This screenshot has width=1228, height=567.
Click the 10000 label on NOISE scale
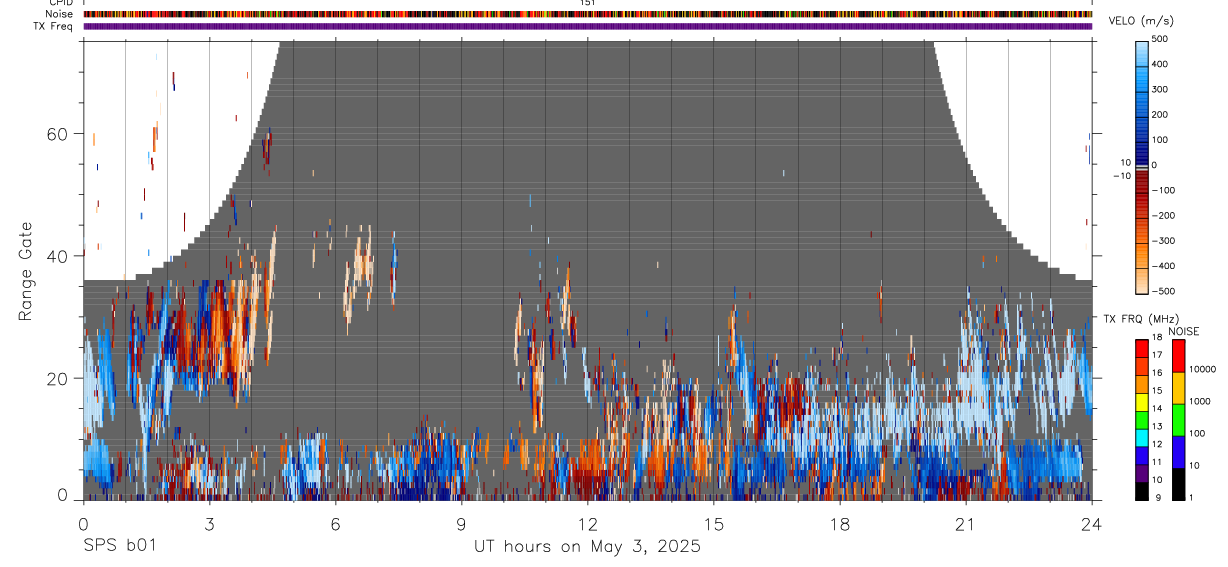click(1202, 370)
